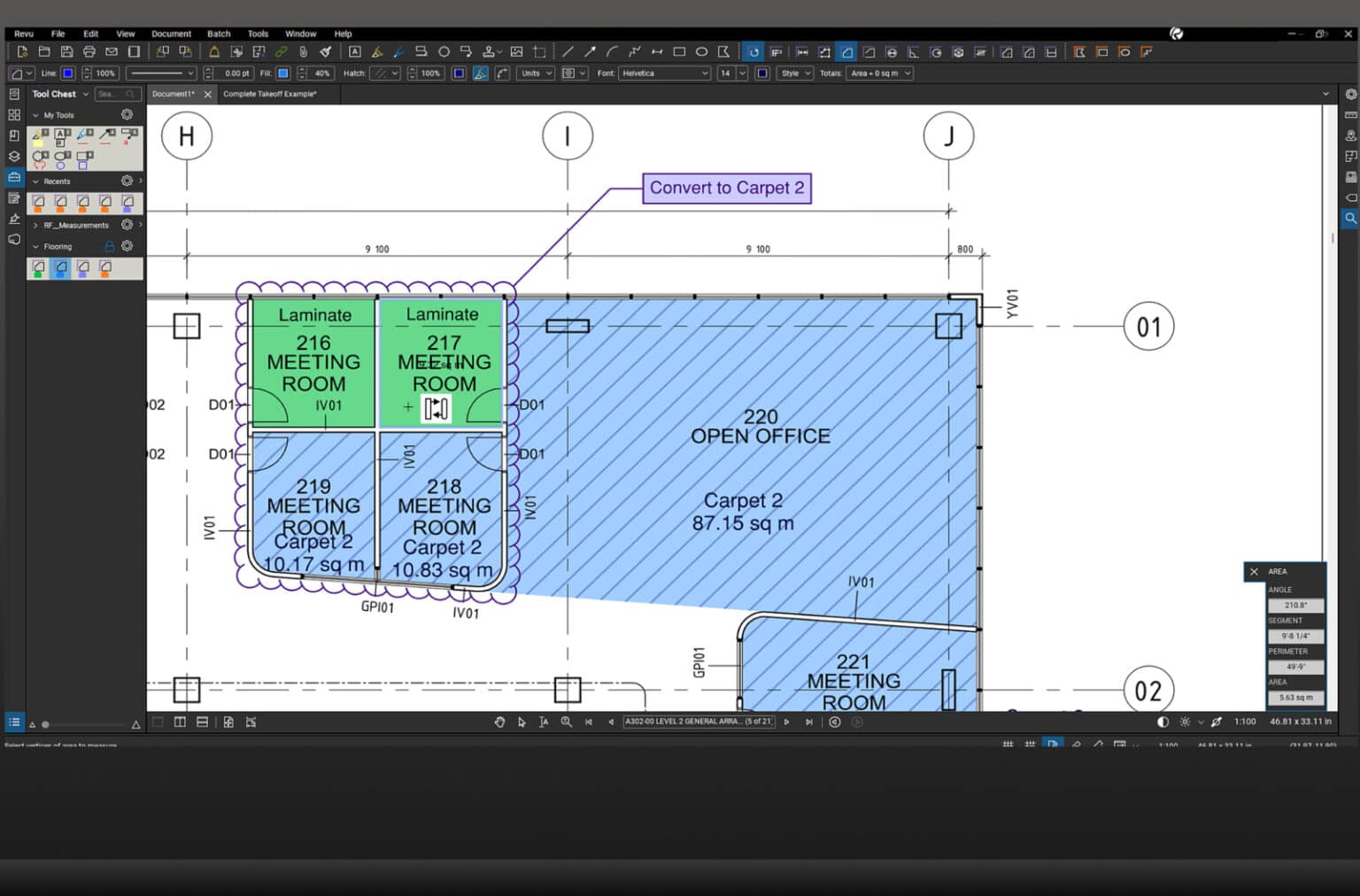Close the Area measurement panel

pyautogui.click(x=1254, y=572)
